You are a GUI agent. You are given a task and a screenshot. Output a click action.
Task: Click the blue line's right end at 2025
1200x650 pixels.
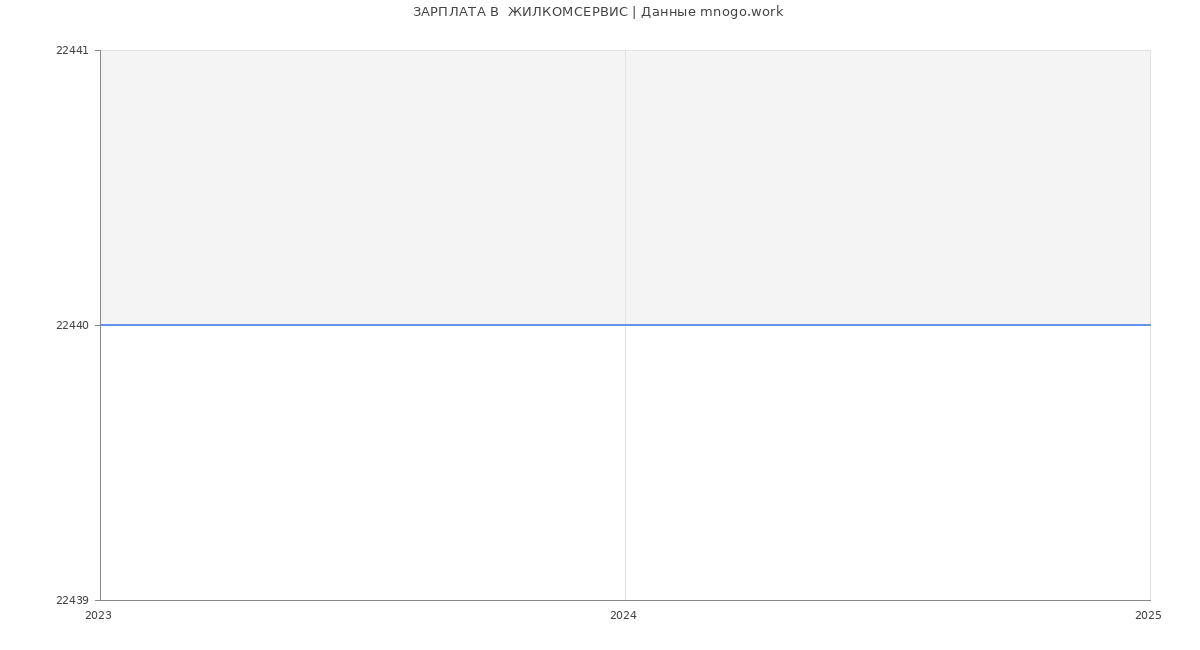1148,325
